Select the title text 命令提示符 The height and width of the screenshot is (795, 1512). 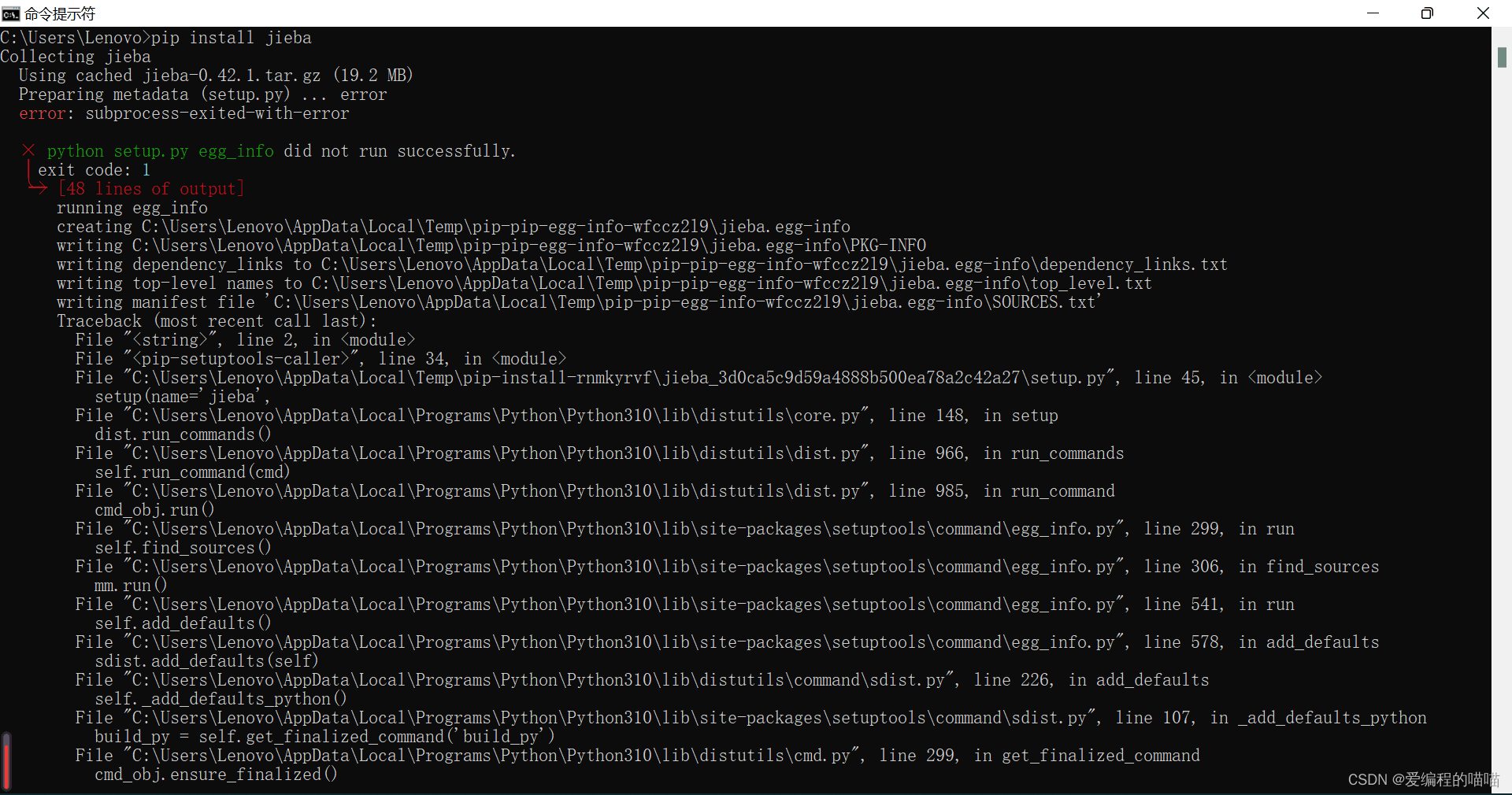click(59, 13)
